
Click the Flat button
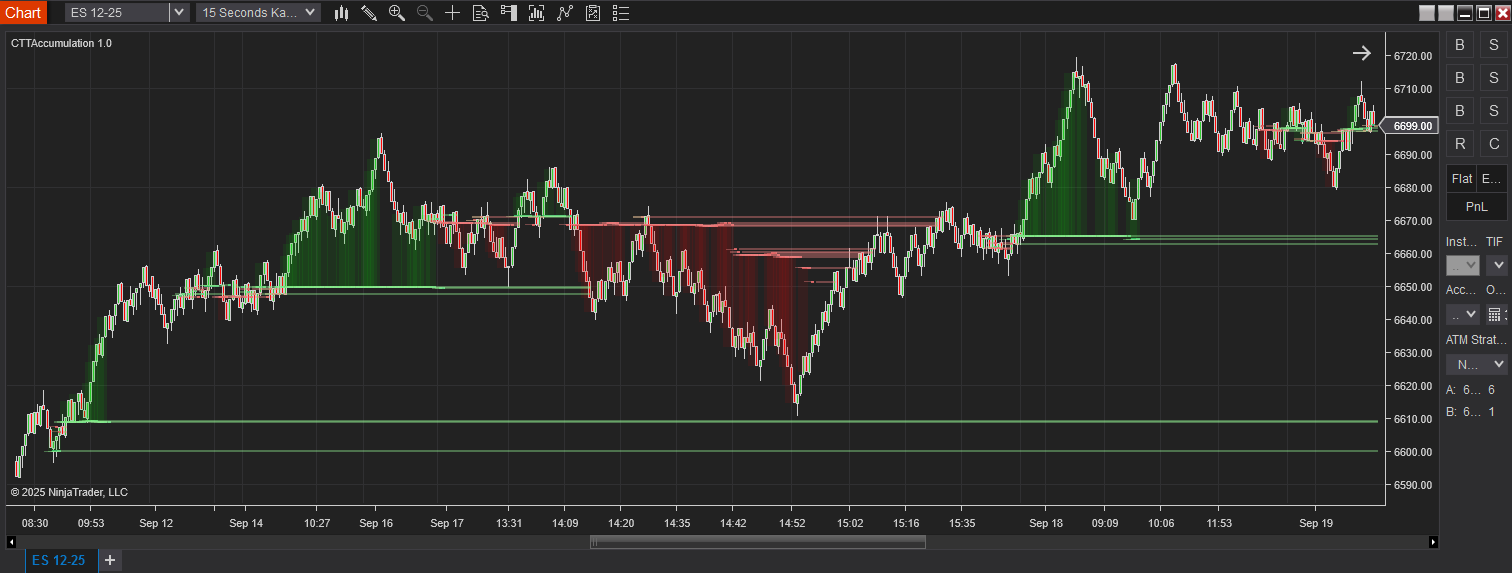[x=1461, y=179]
